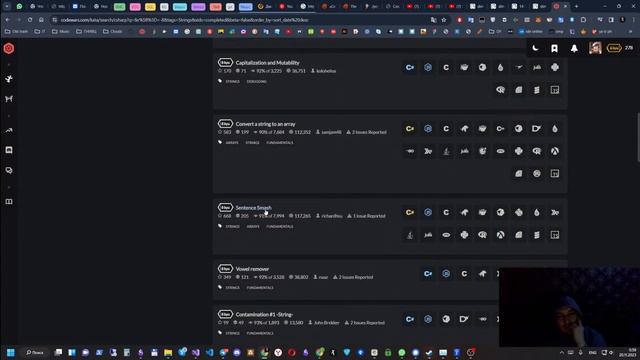Switch to the green grouped browser tab
The width and height of the screenshot is (640, 360).
pyautogui.click(x=120, y=7)
